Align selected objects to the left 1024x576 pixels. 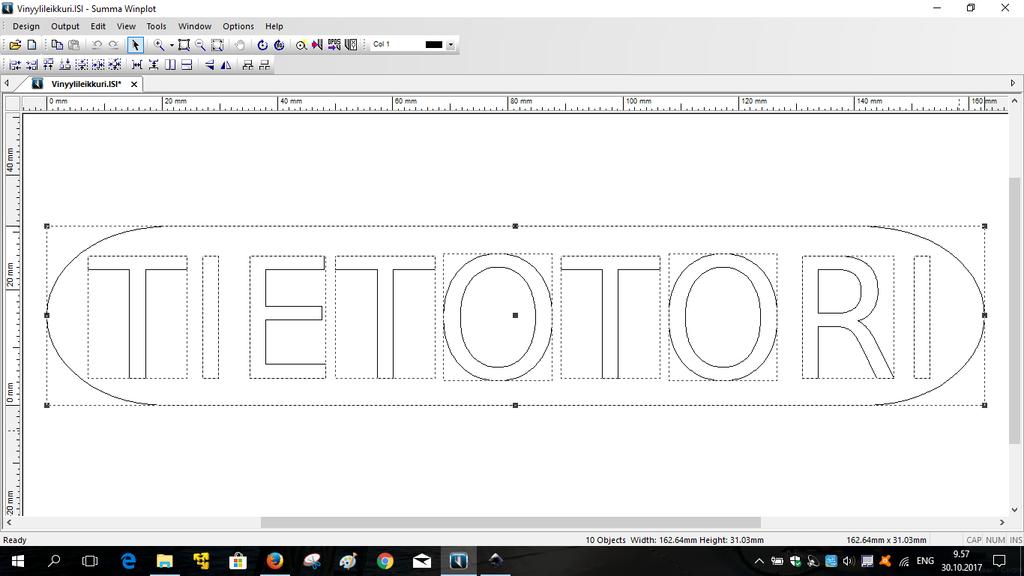[15, 65]
